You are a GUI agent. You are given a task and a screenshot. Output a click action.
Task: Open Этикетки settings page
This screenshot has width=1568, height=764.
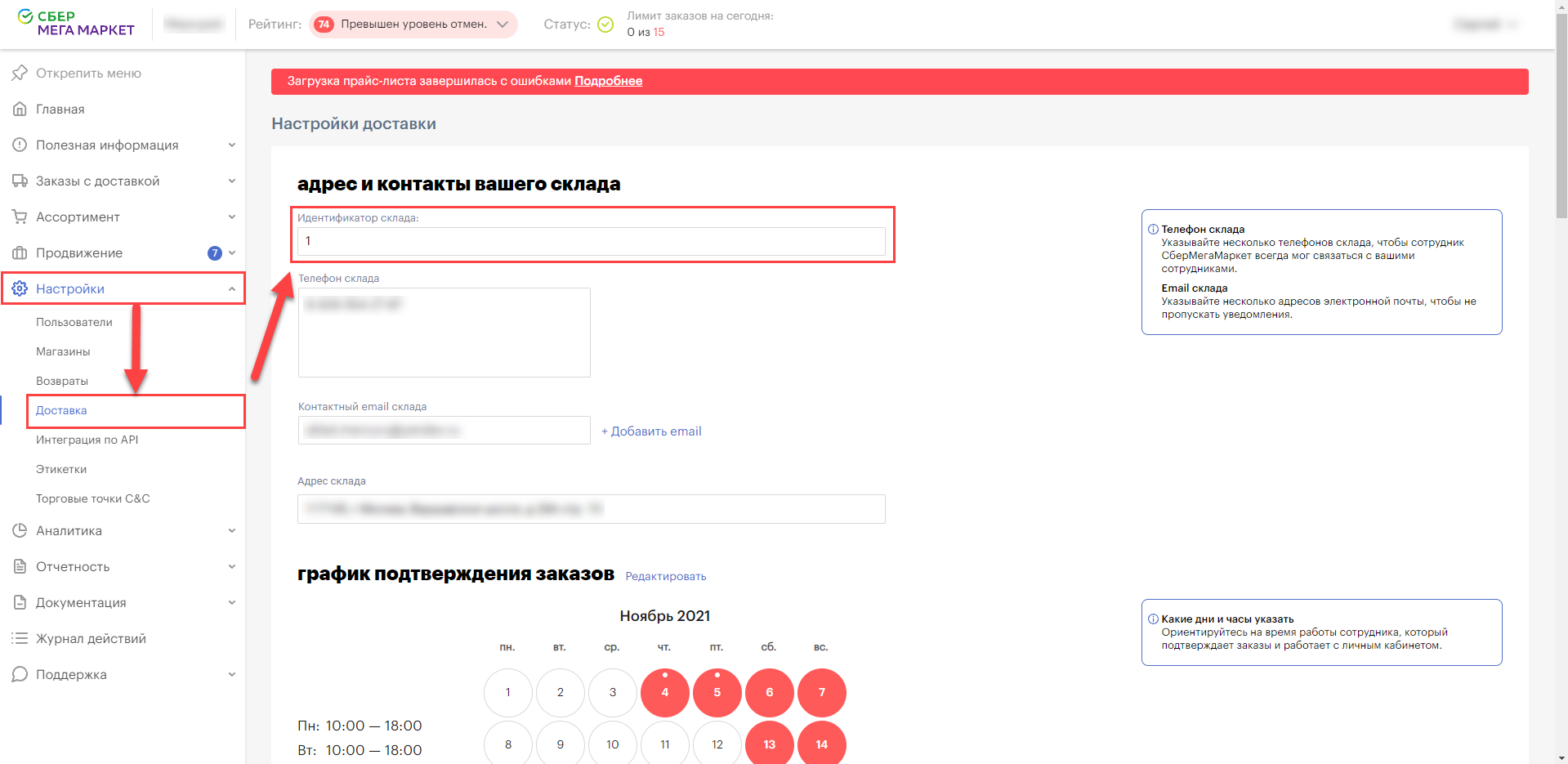click(x=61, y=469)
